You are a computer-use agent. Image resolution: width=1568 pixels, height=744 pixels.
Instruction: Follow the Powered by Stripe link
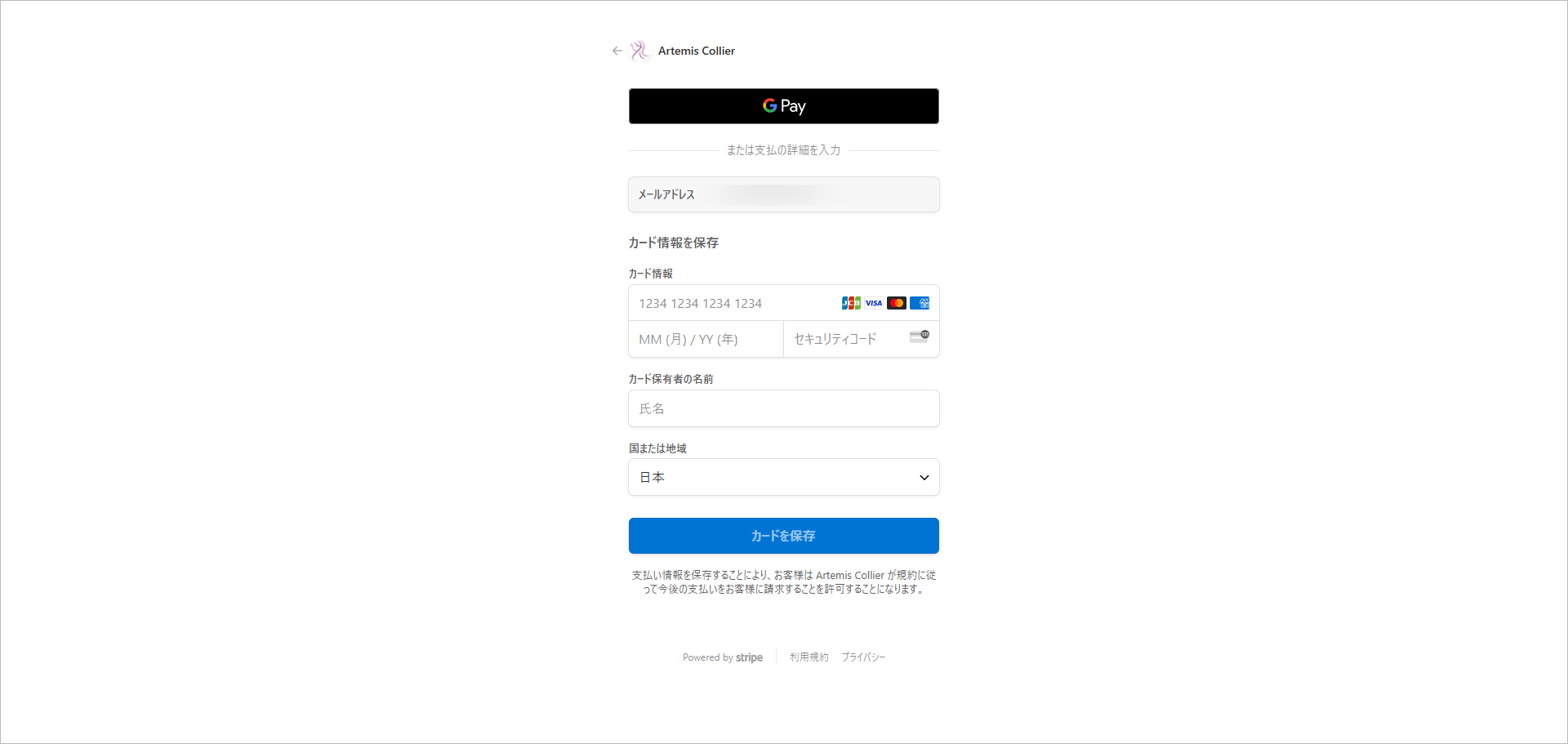pyautogui.click(x=723, y=657)
